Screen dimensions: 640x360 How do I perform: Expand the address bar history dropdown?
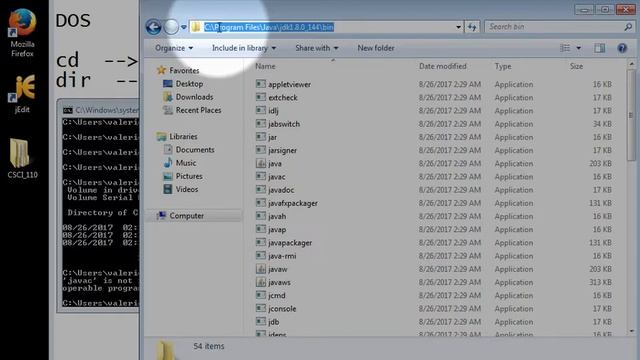pyautogui.click(x=458, y=27)
